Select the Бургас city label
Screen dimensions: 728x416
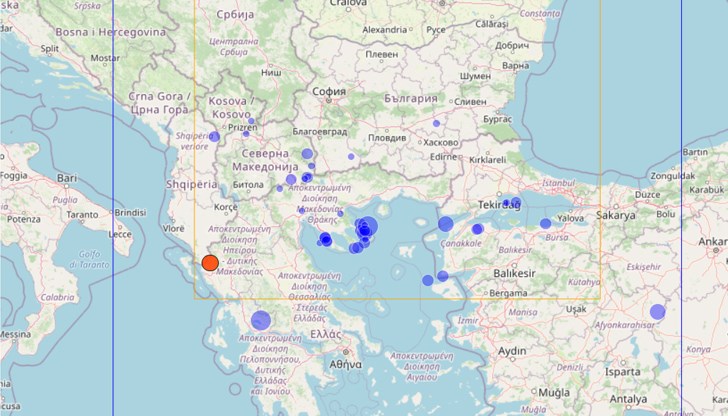(497, 117)
